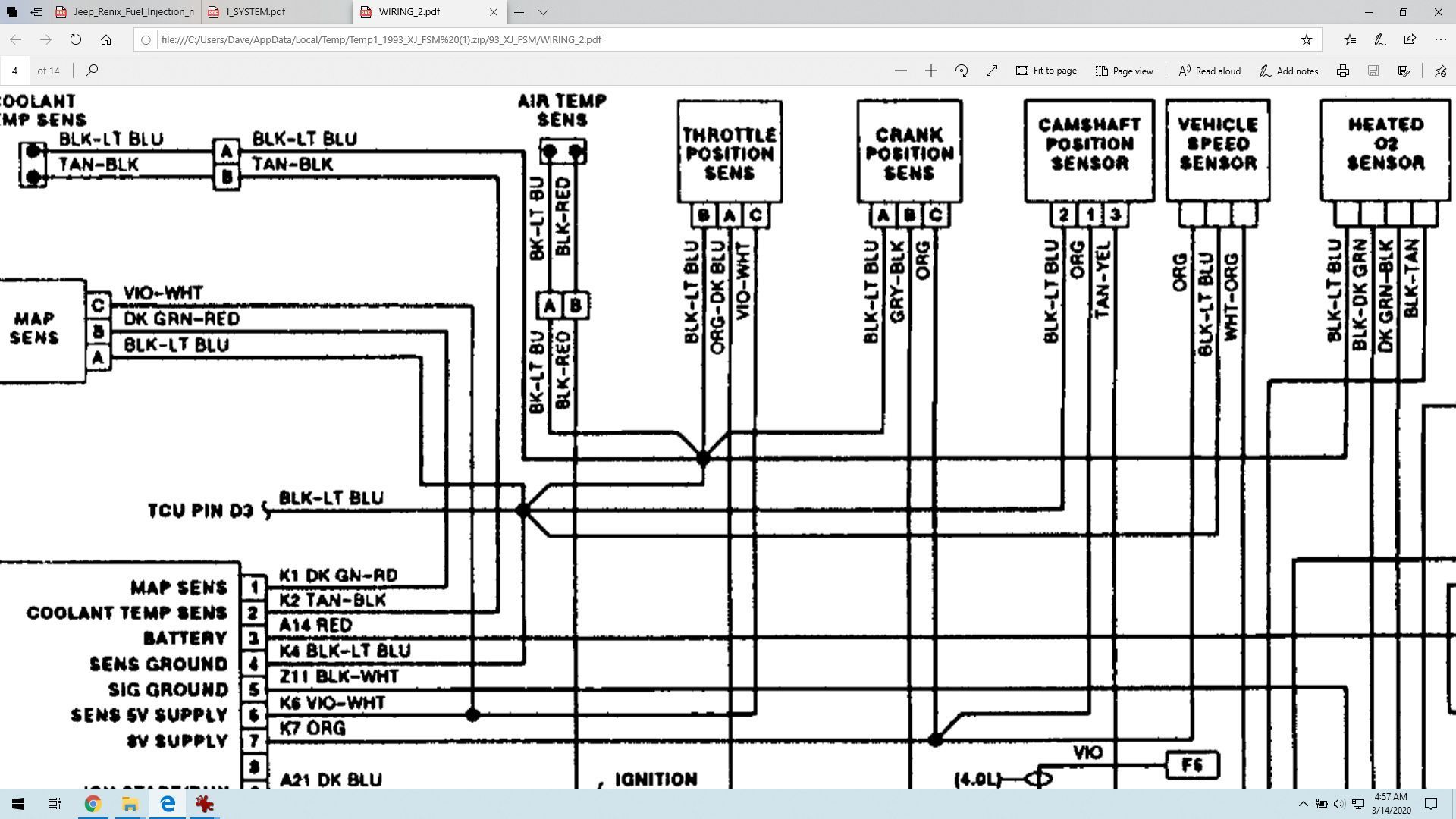Screen dimensions: 1456x819
Task: Print the PDF document
Action: (x=1342, y=71)
